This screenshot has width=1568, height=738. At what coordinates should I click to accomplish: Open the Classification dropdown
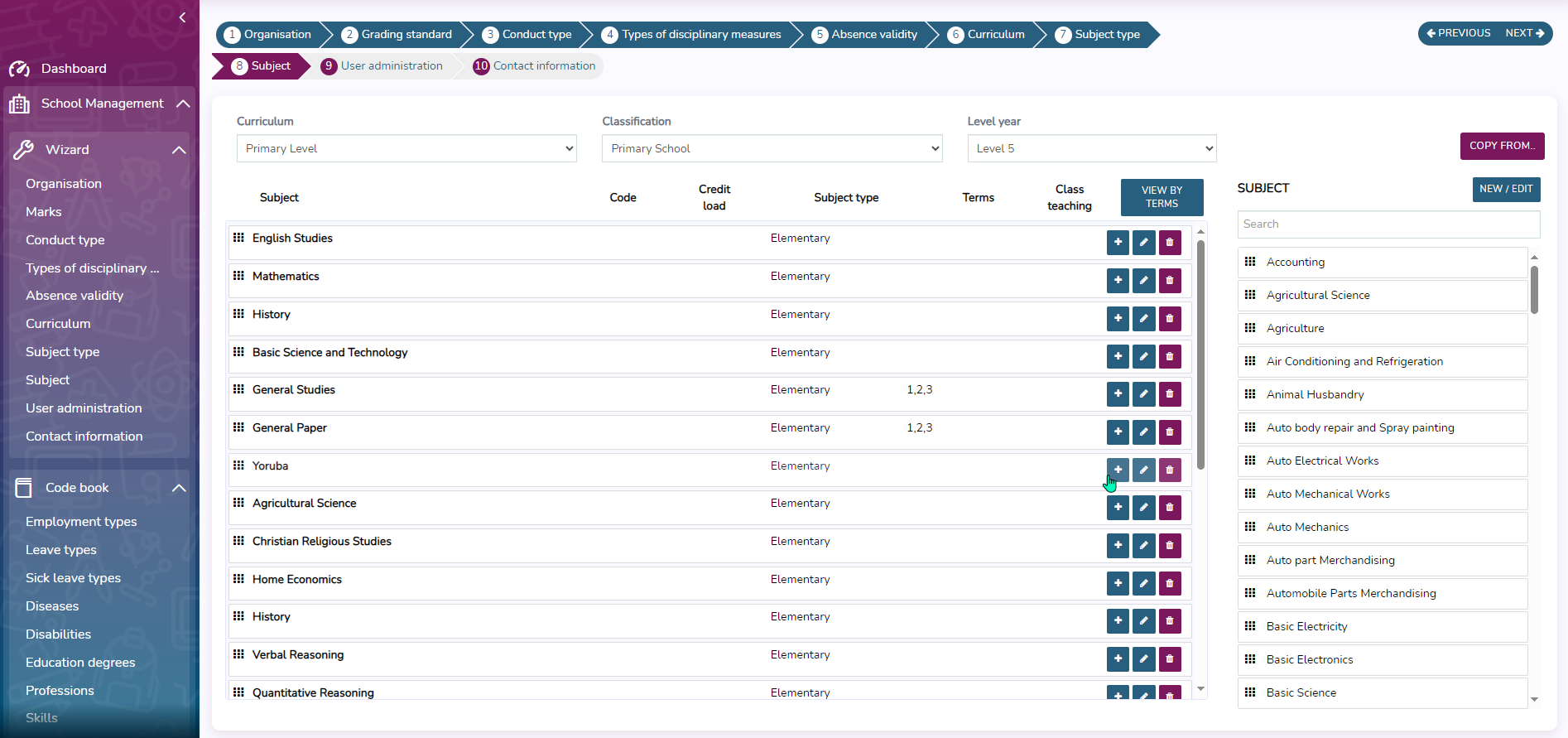coord(772,149)
